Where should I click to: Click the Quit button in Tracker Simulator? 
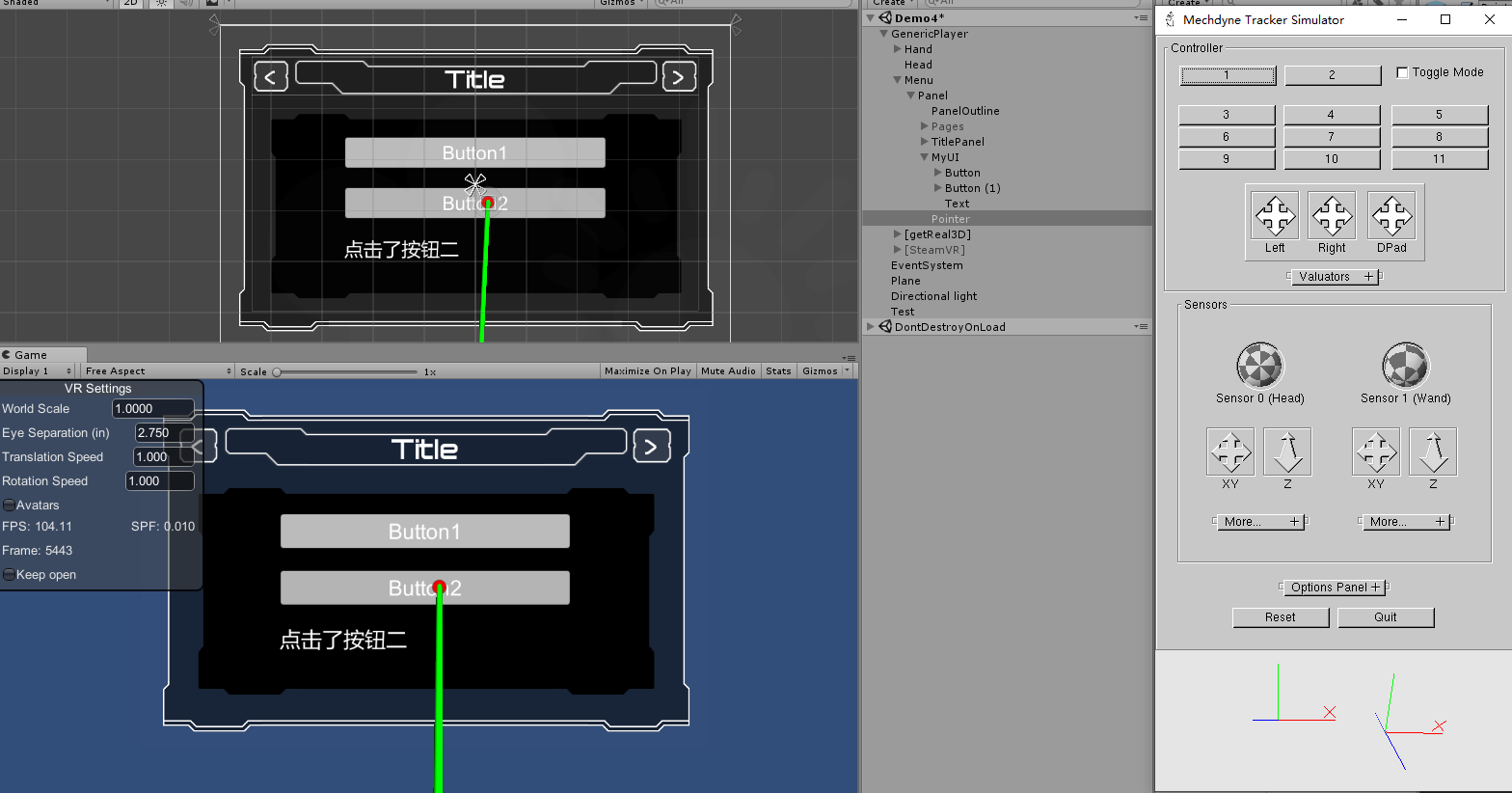coord(1386,617)
